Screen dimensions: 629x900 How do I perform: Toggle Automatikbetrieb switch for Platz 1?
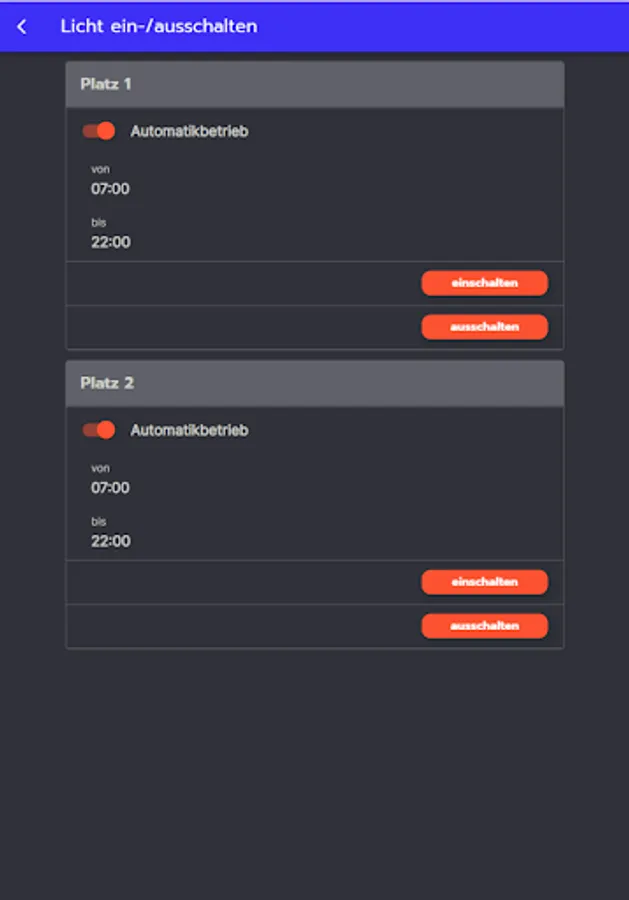tap(99, 131)
